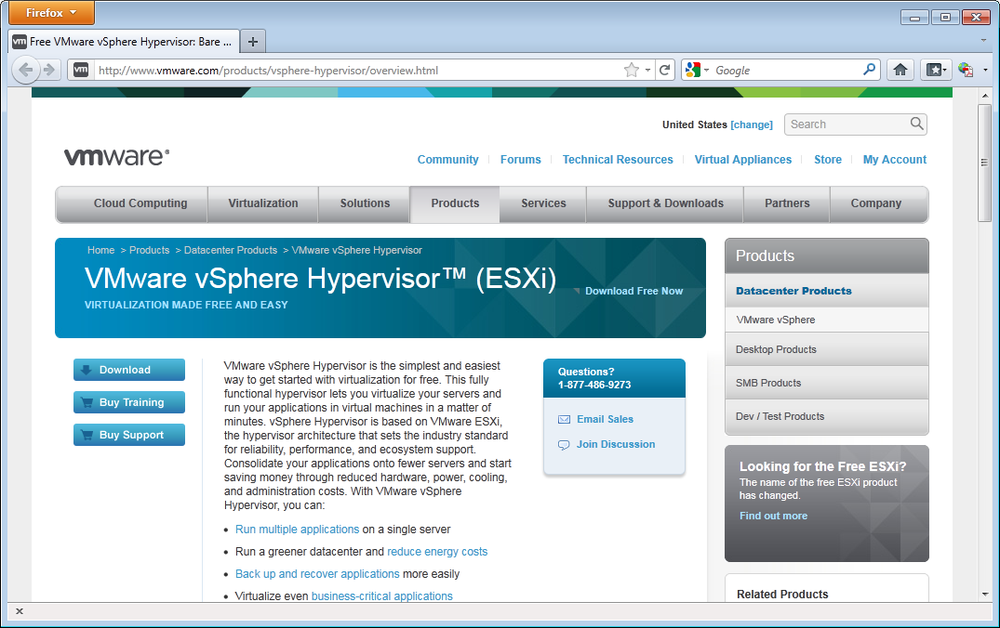1000x628 pixels.
Task: Click the Email Sales envelope icon
Action: pyautogui.click(x=565, y=419)
